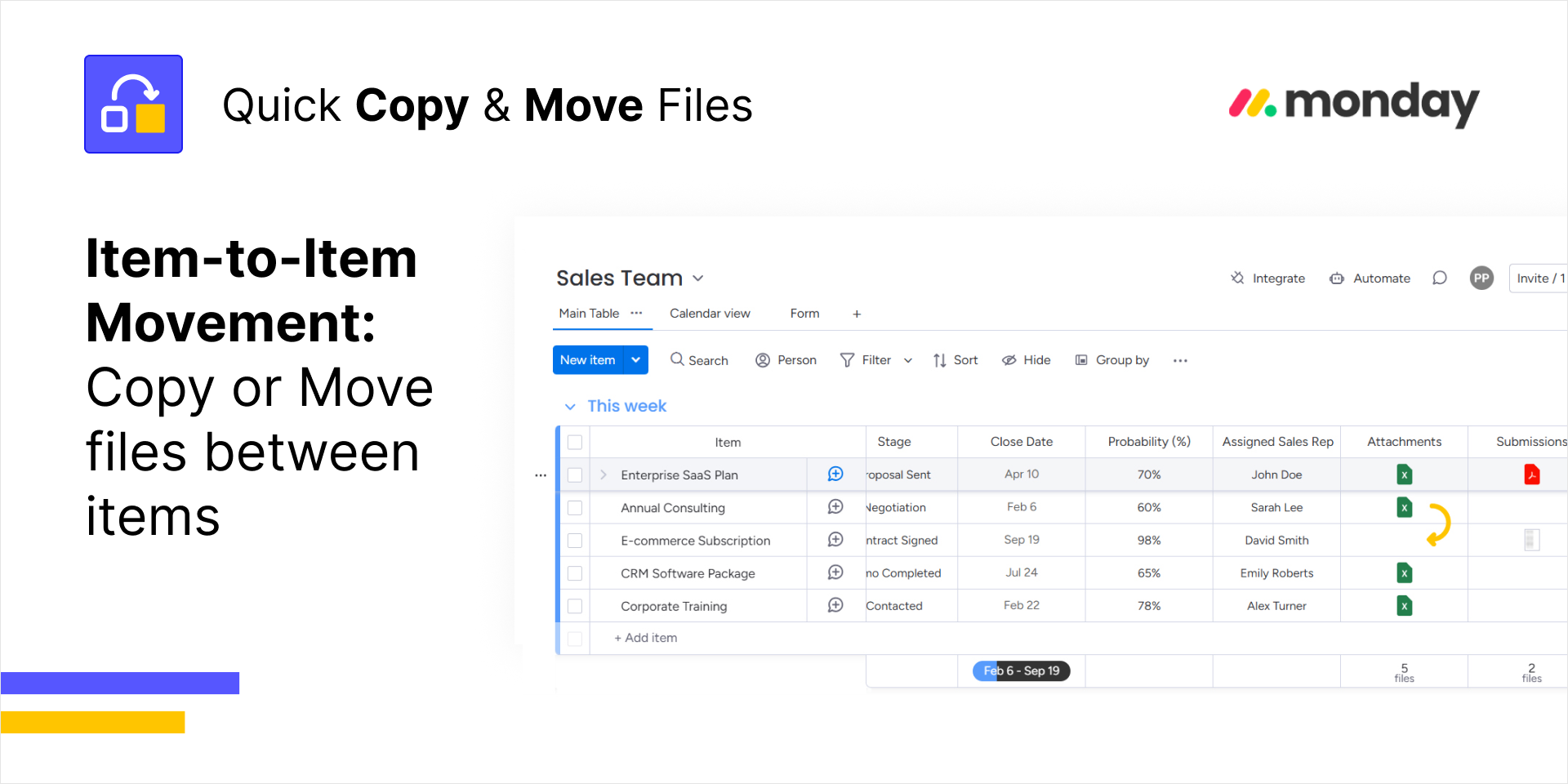Click the Group by button
Image resolution: width=1568 pixels, height=784 pixels.
1112,360
